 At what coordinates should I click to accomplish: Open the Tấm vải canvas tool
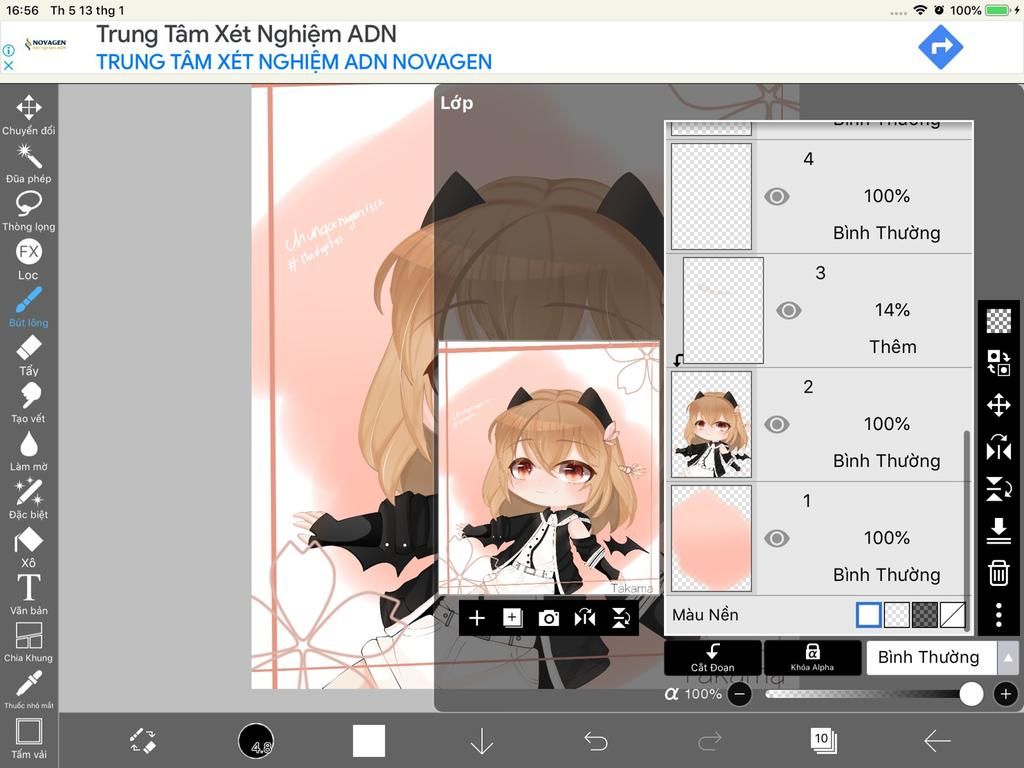[29, 739]
